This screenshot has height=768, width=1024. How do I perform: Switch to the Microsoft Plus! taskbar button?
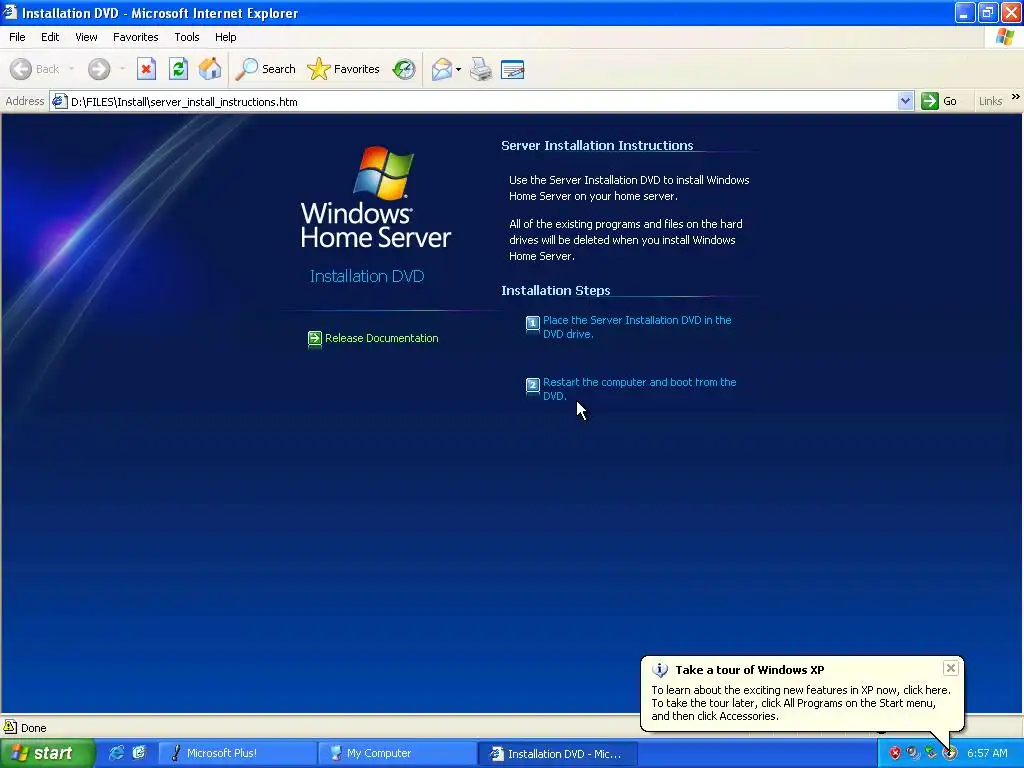237,754
